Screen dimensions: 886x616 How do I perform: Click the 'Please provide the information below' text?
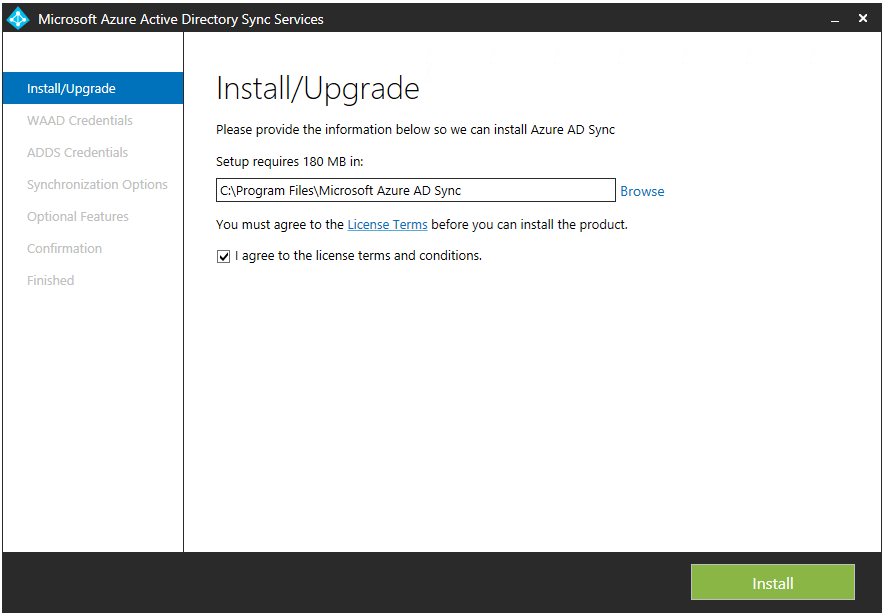click(415, 129)
